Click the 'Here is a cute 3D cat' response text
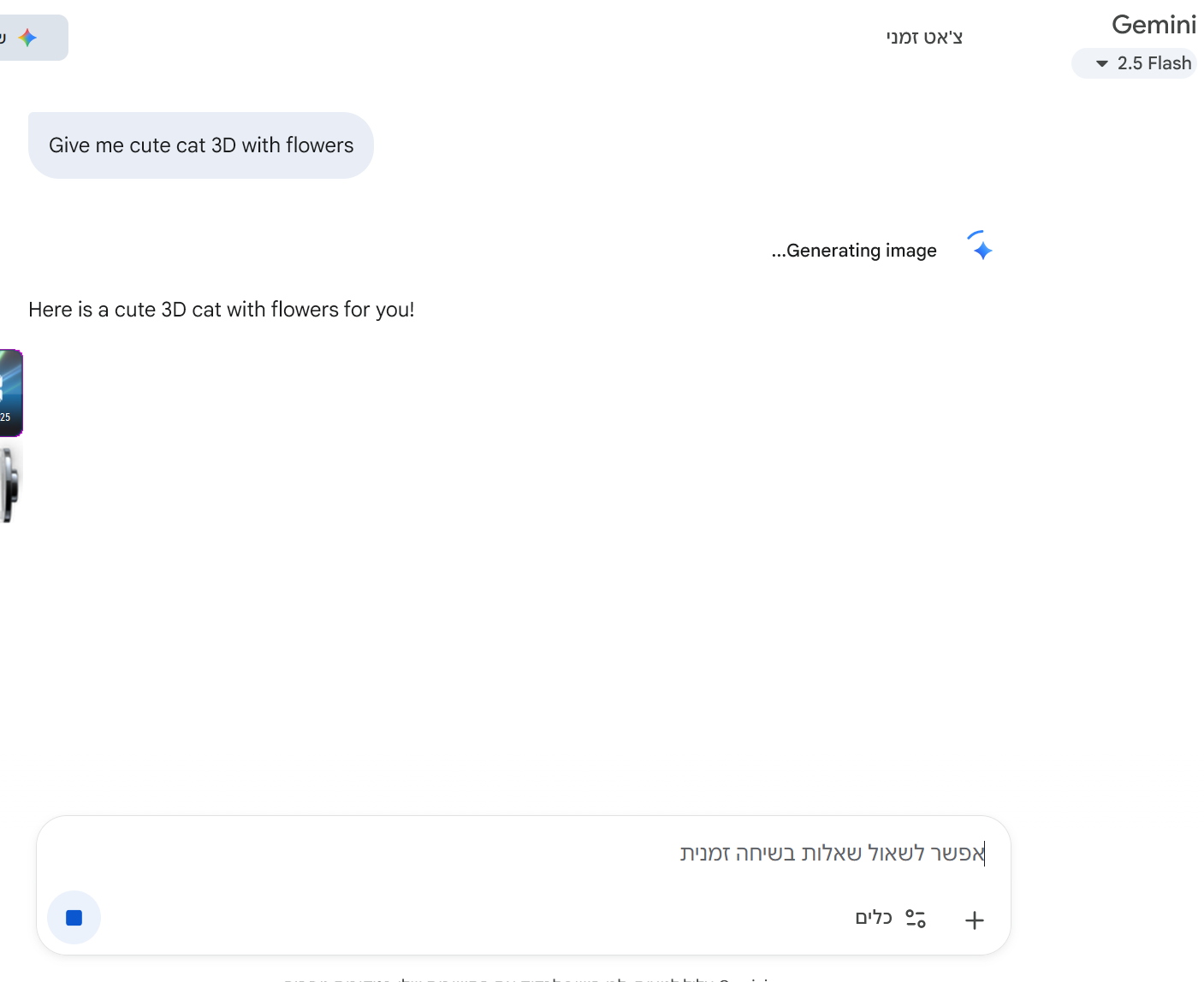Viewport: 1204px width, 982px height. point(221,310)
